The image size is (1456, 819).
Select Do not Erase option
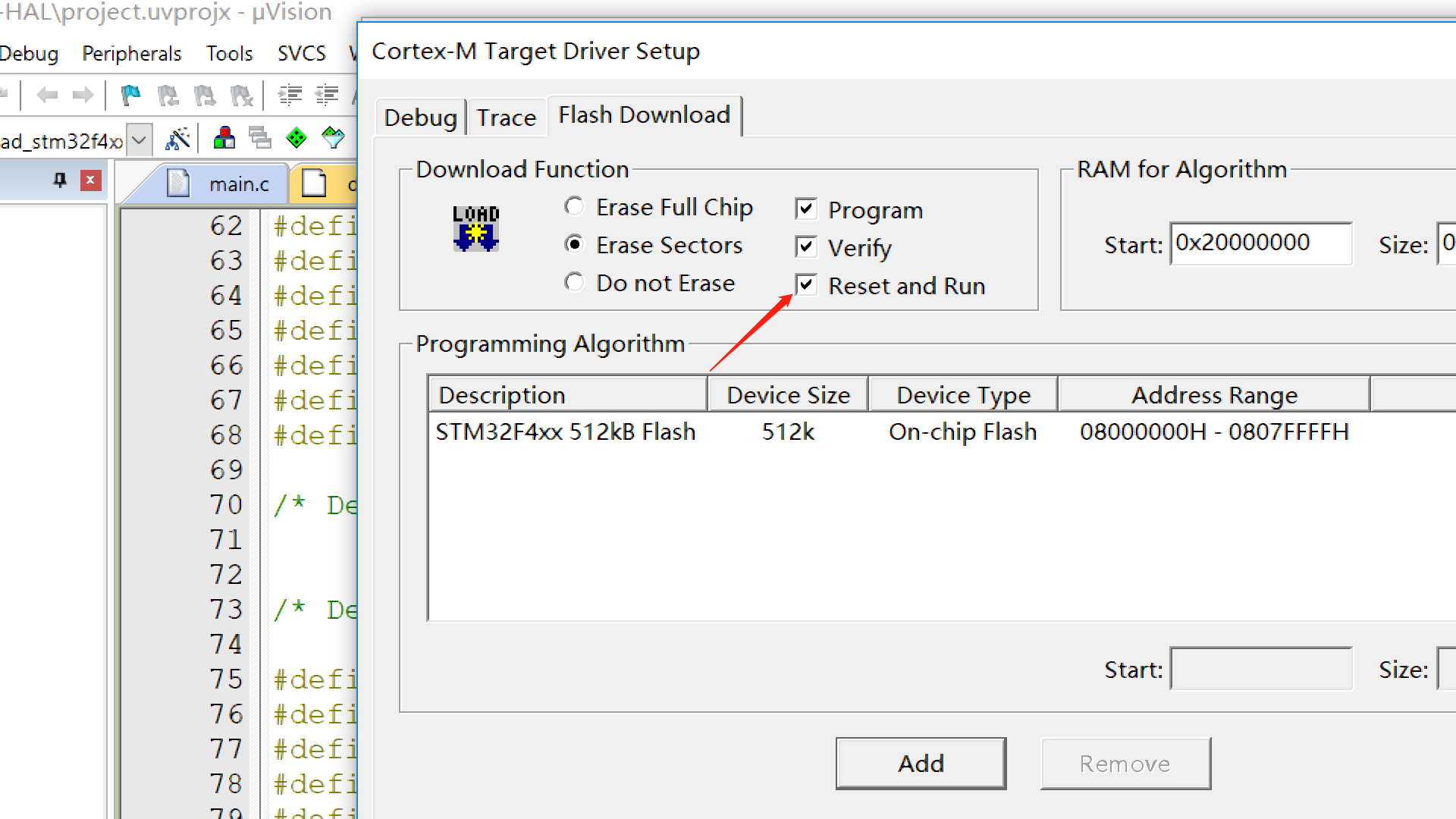pos(575,283)
